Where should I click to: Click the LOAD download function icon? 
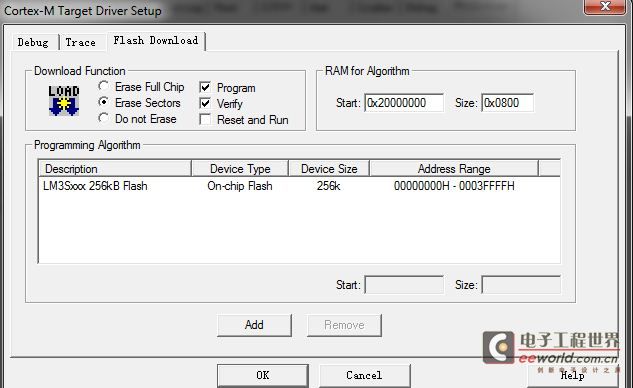pos(64,101)
